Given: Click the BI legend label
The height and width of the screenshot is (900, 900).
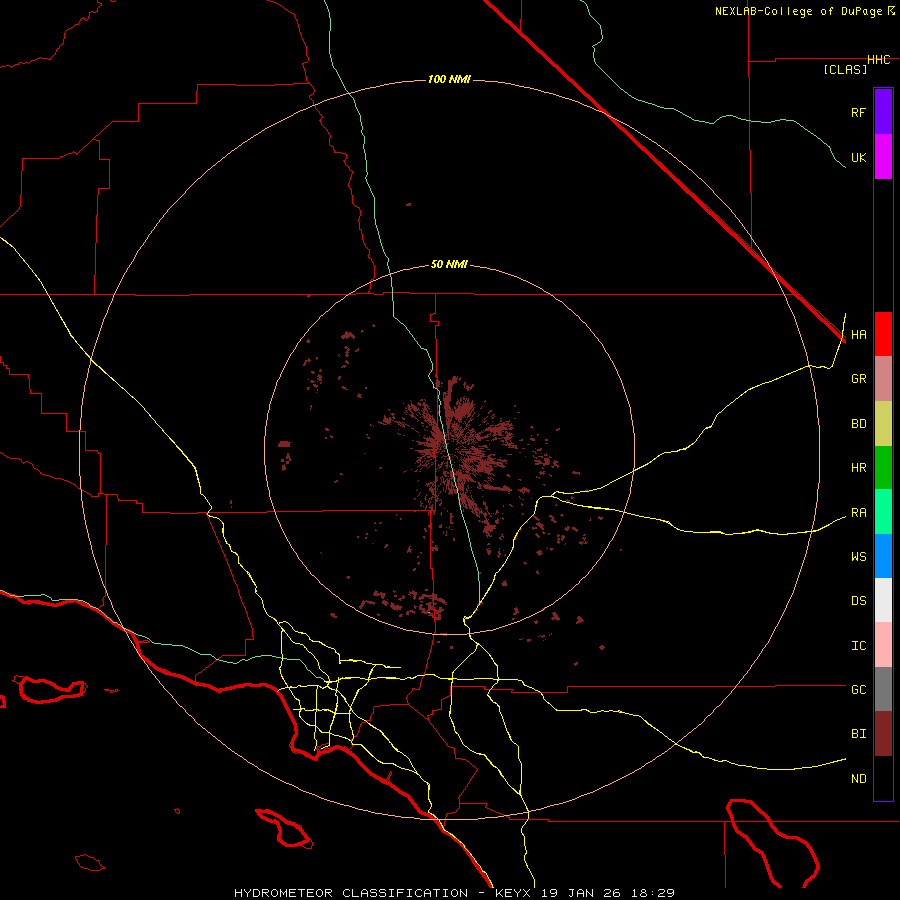Looking at the screenshot, I should (858, 734).
